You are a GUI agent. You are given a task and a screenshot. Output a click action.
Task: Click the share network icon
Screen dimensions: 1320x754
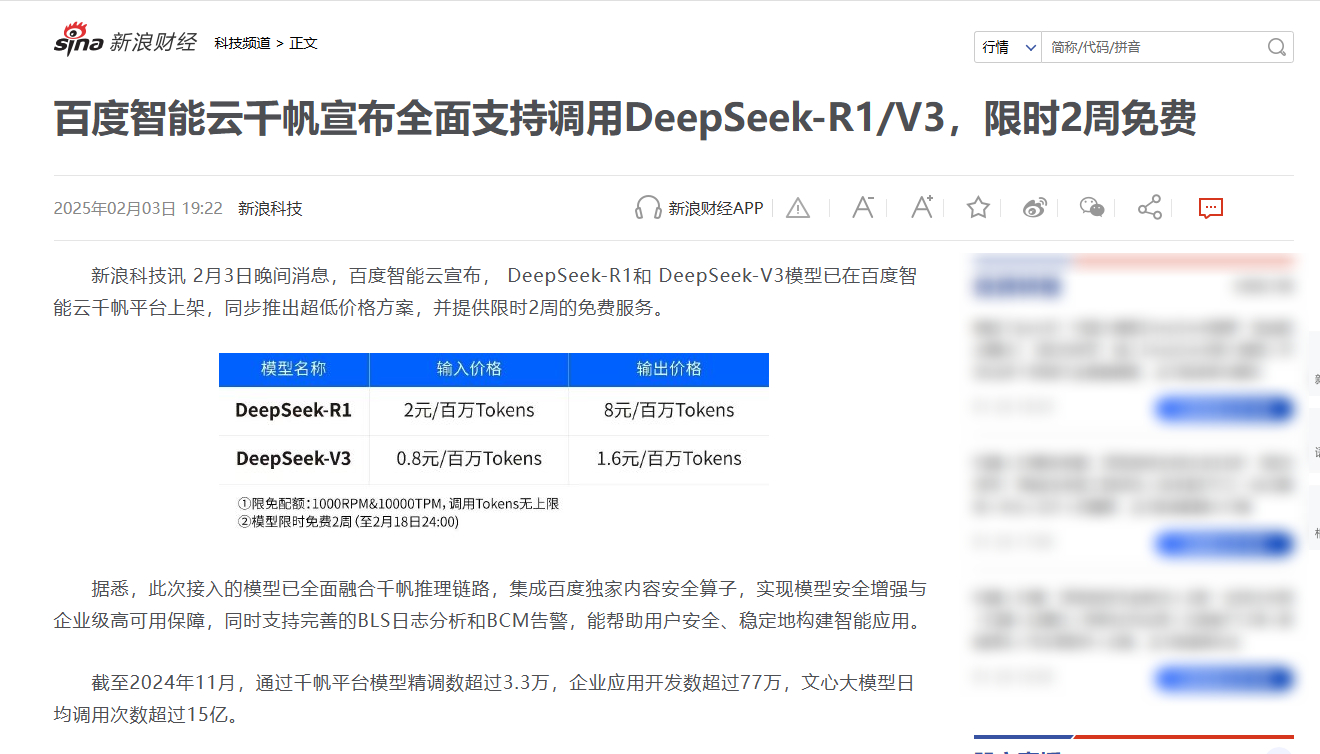[x=1150, y=208]
